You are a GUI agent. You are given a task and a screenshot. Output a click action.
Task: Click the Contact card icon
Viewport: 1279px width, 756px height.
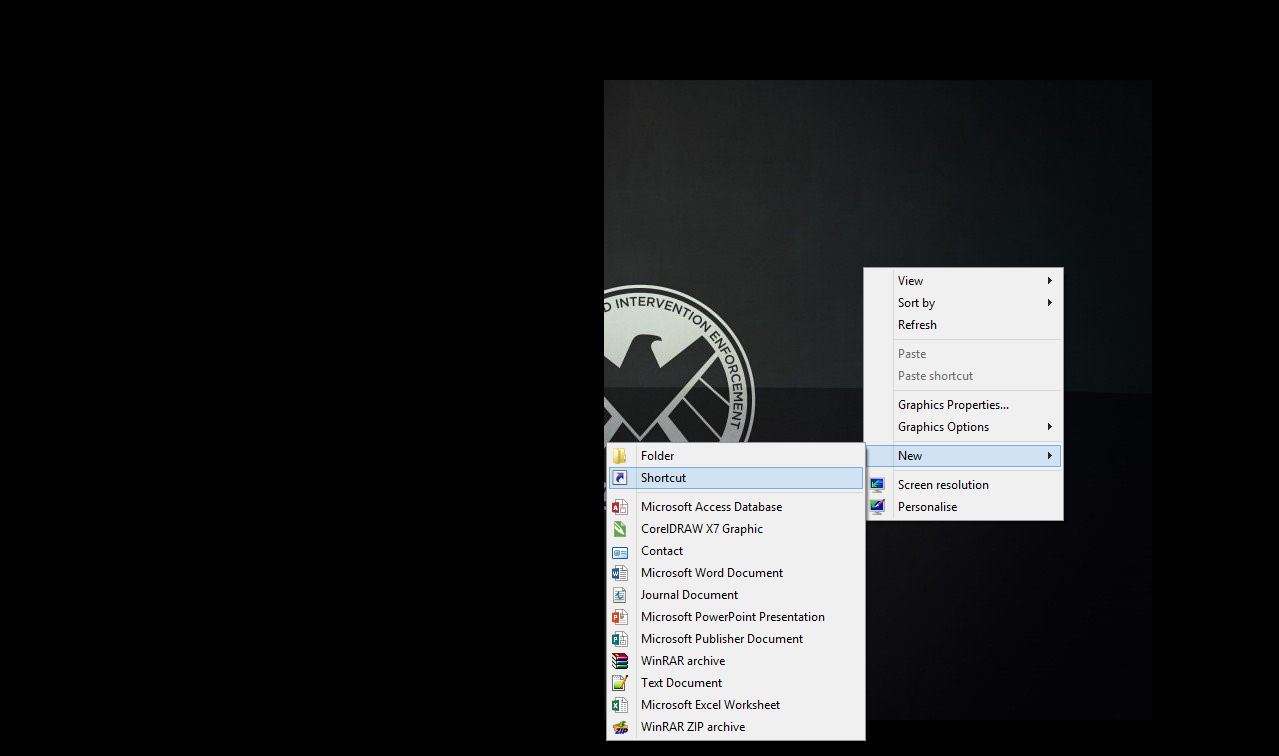pyautogui.click(x=620, y=551)
